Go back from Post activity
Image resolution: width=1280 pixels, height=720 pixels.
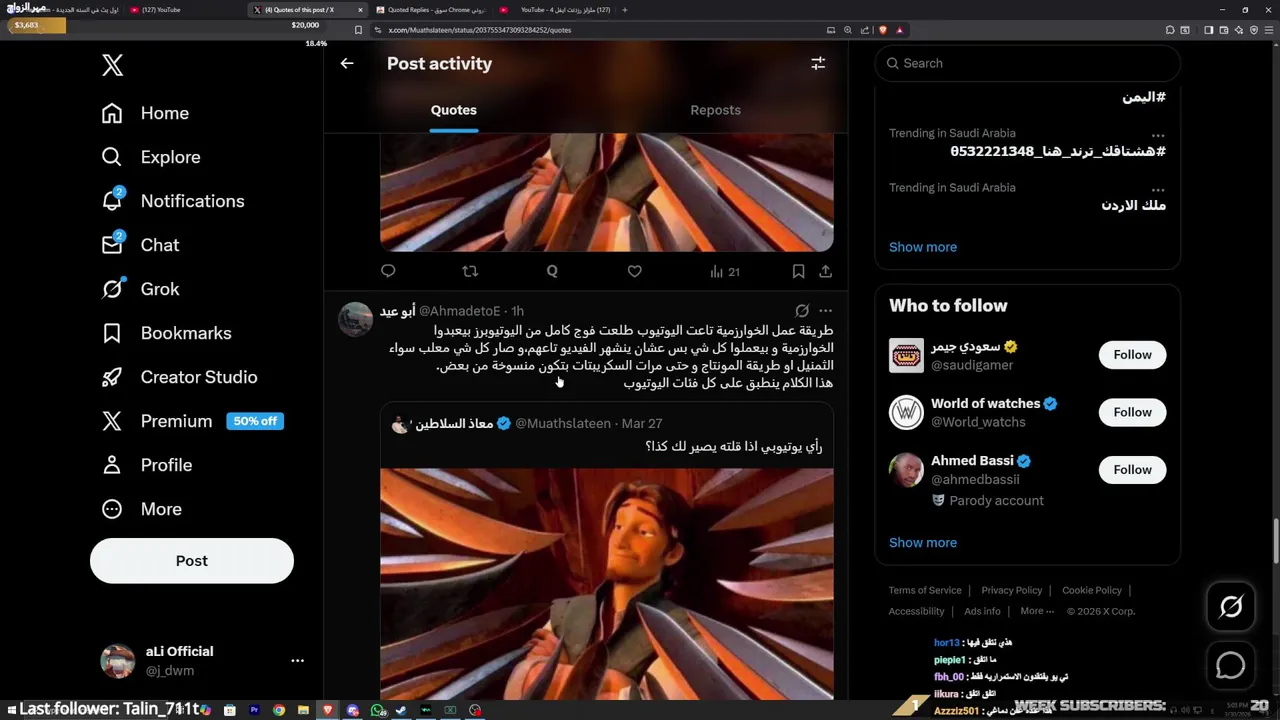pos(347,63)
